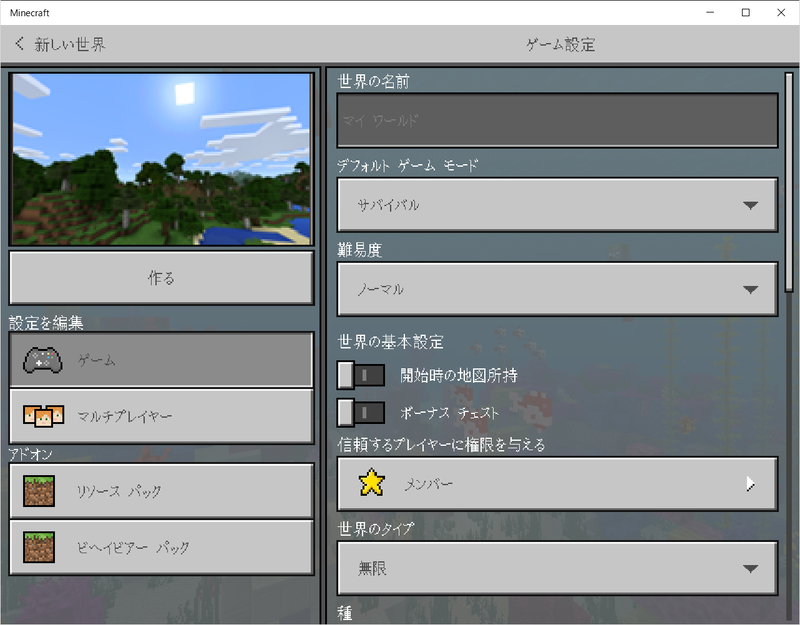Click the yellow star icon next to メンバー
Screen dimensions: 800x625
click(x=371, y=483)
